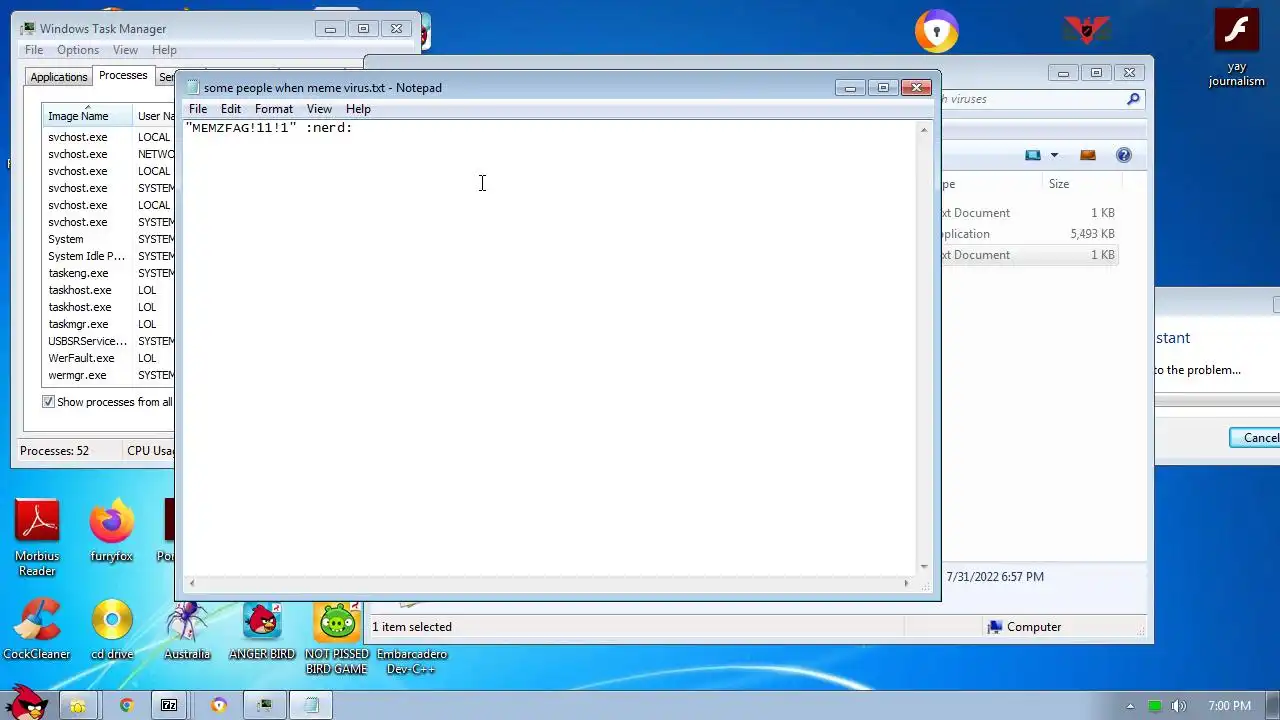Screen dimensions: 1280x720
Task: Click Notepad vertical scrollbar down arrow
Action: click(x=924, y=567)
